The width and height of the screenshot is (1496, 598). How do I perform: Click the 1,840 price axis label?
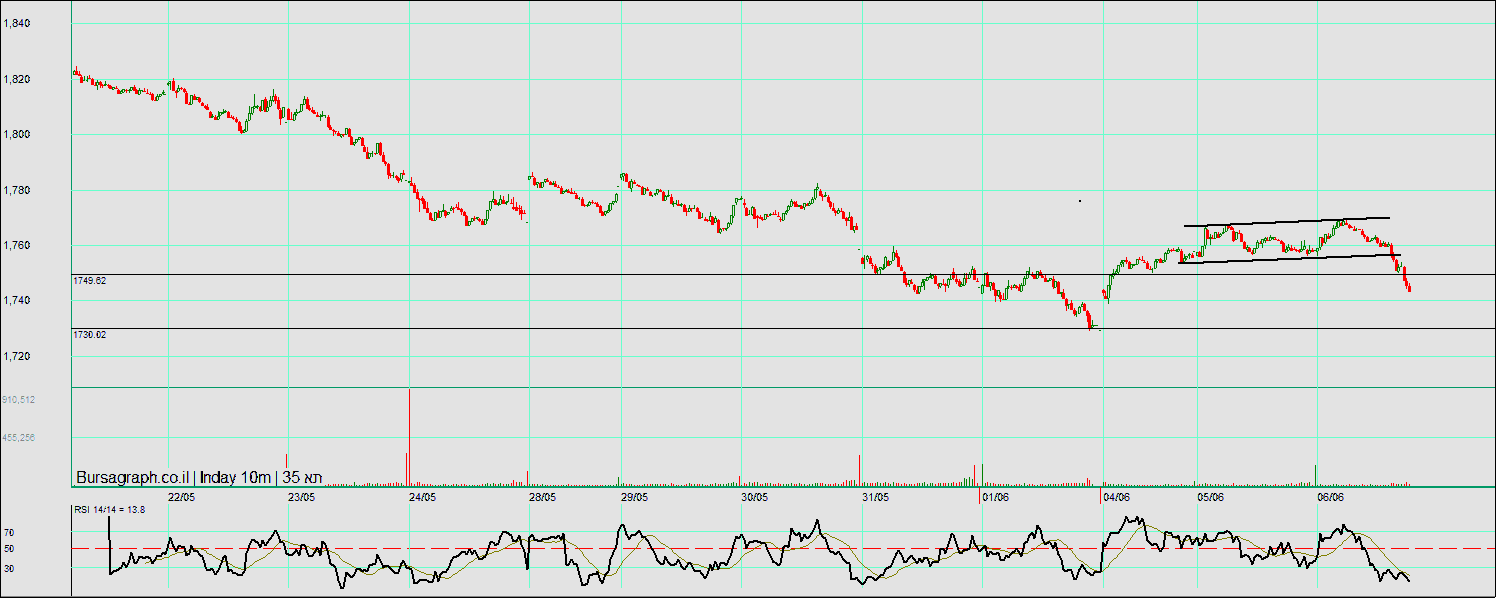17,23
